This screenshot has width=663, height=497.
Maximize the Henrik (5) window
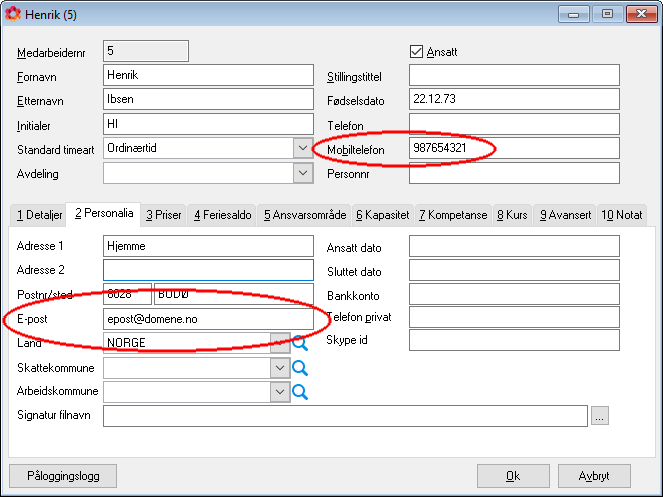pos(608,14)
